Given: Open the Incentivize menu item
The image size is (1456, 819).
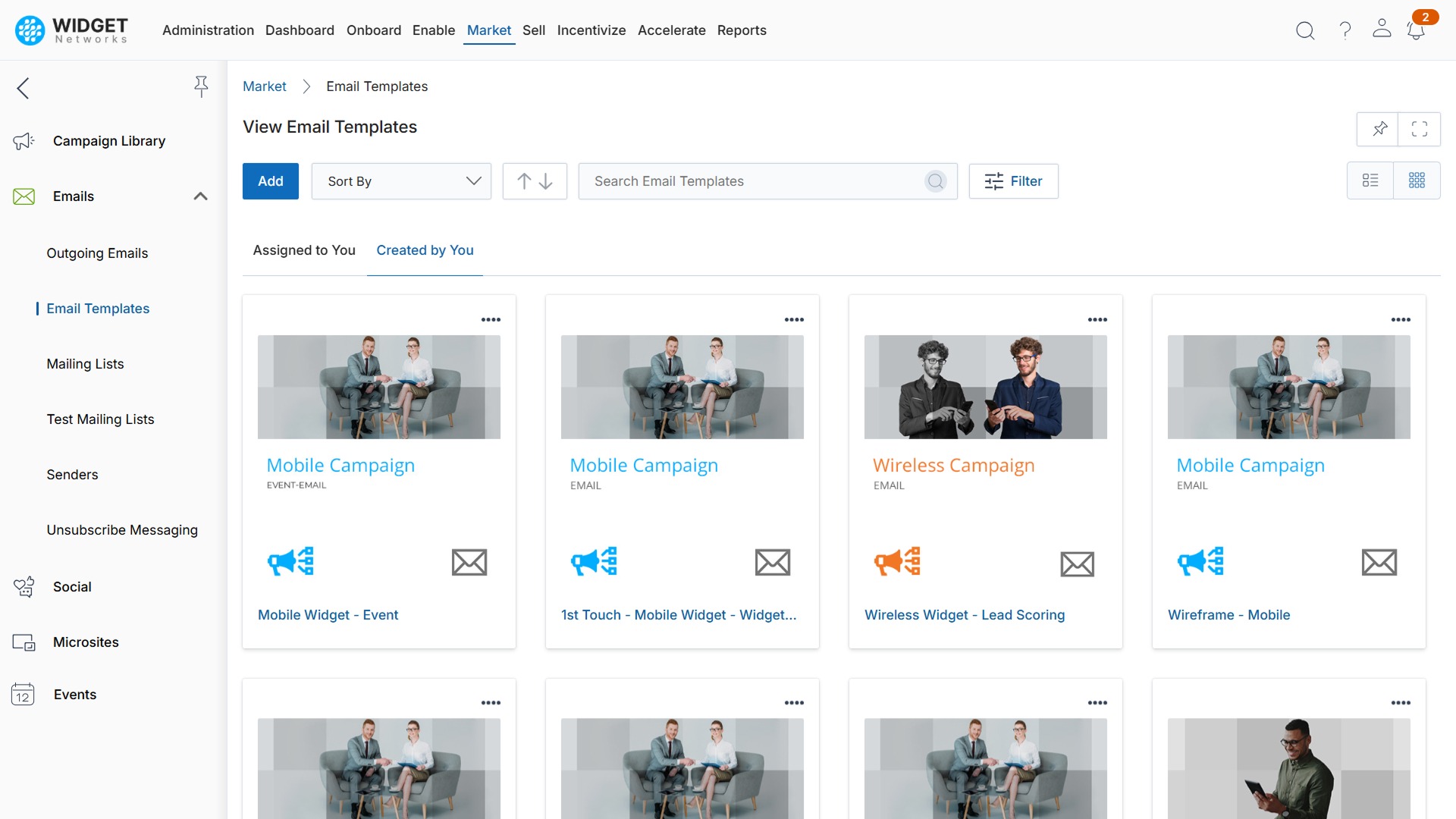Looking at the screenshot, I should point(591,30).
